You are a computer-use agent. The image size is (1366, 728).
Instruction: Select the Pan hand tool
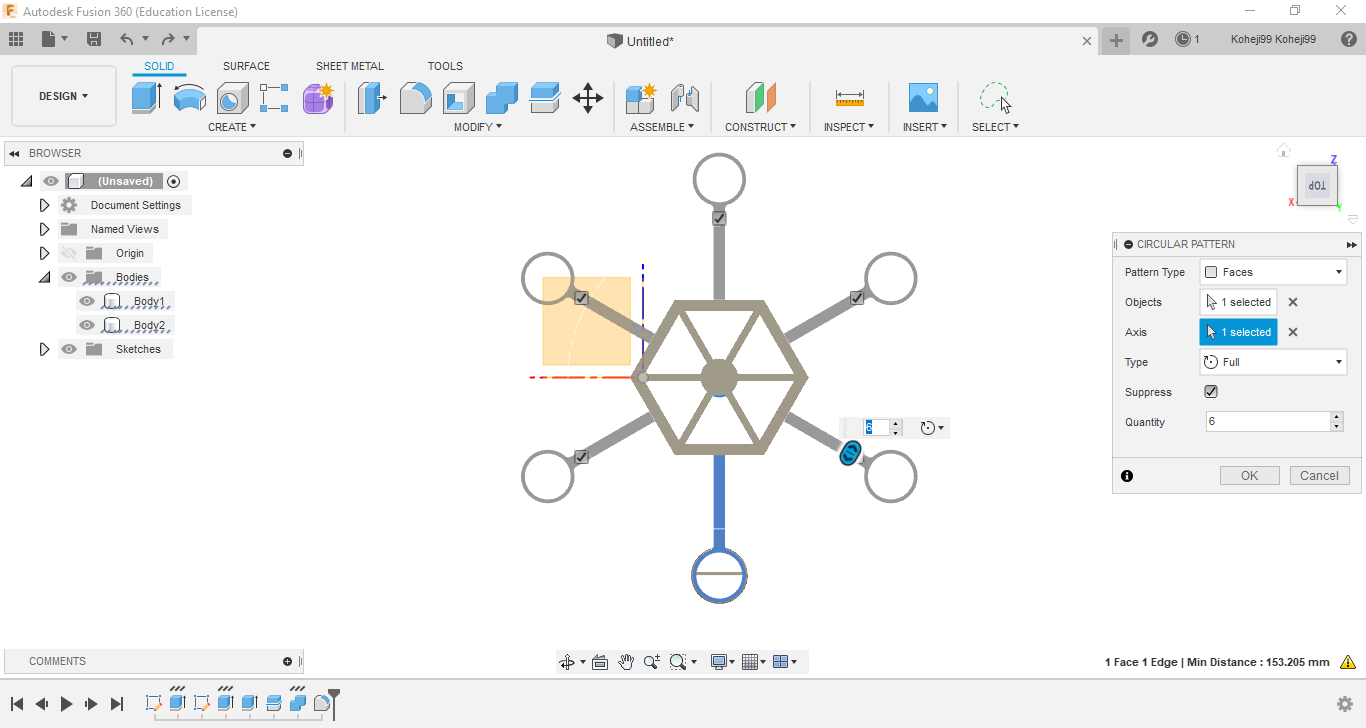point(626,662)
